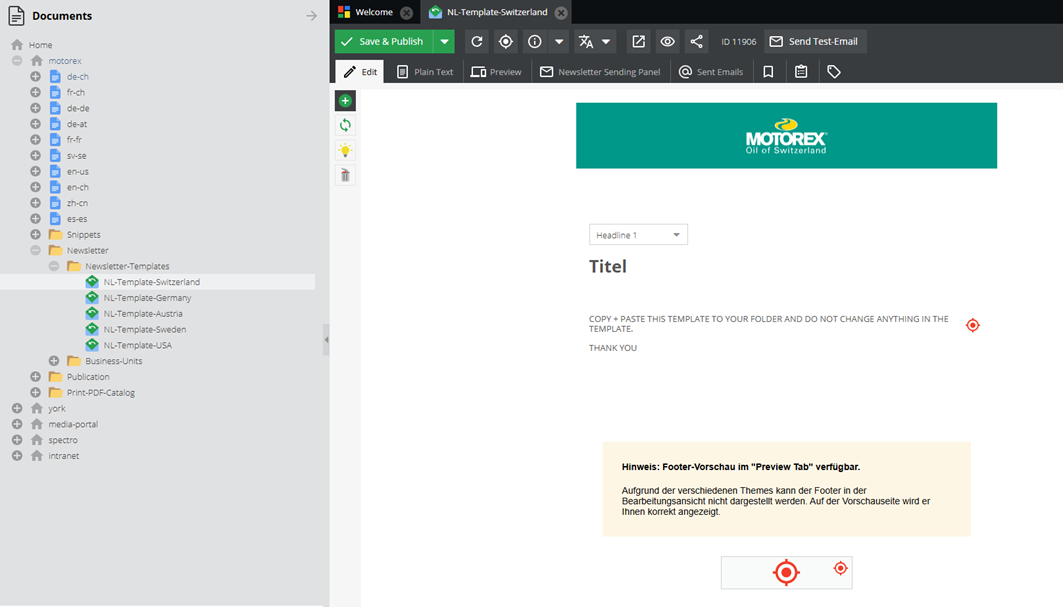The image size is (1063, 607).
Task: Select NL-Template-Germany in the tree
Action: tap(147, 298)
